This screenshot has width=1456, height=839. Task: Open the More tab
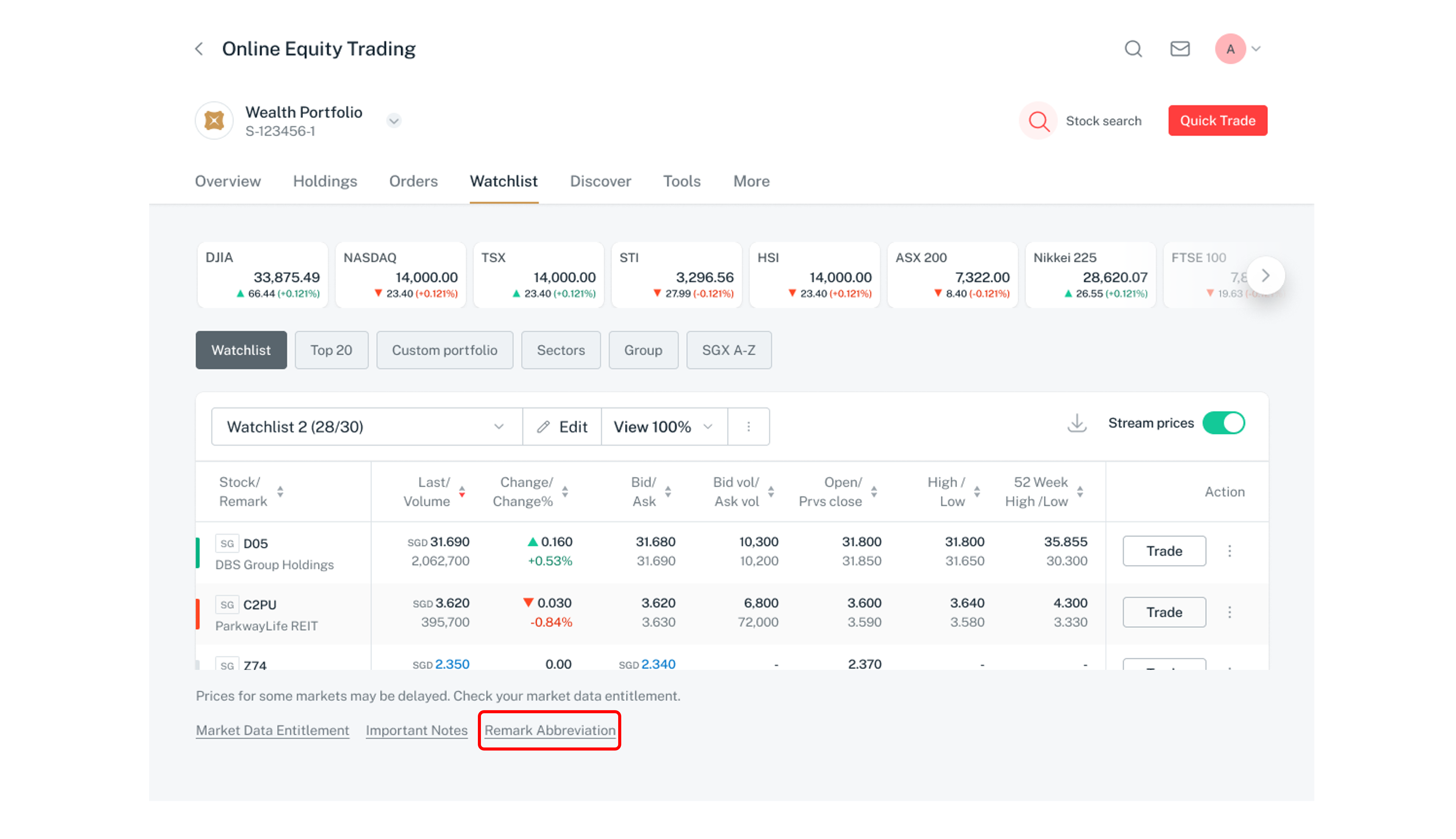coord(751,181)
